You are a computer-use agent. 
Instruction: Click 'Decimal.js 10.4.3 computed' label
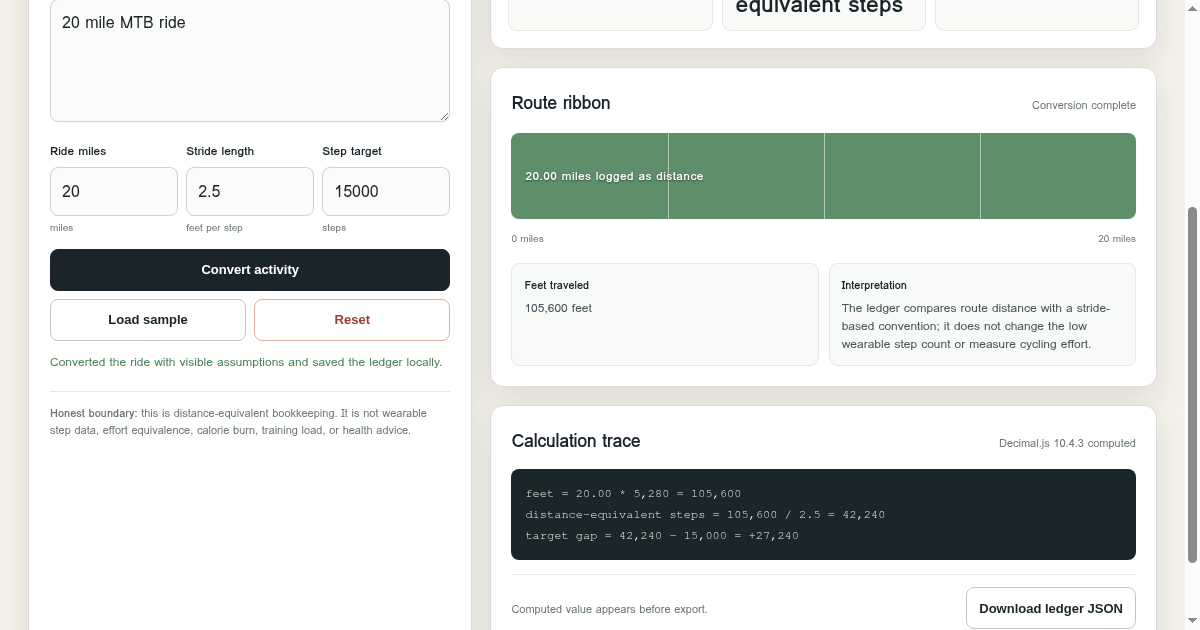(1067, 443)
